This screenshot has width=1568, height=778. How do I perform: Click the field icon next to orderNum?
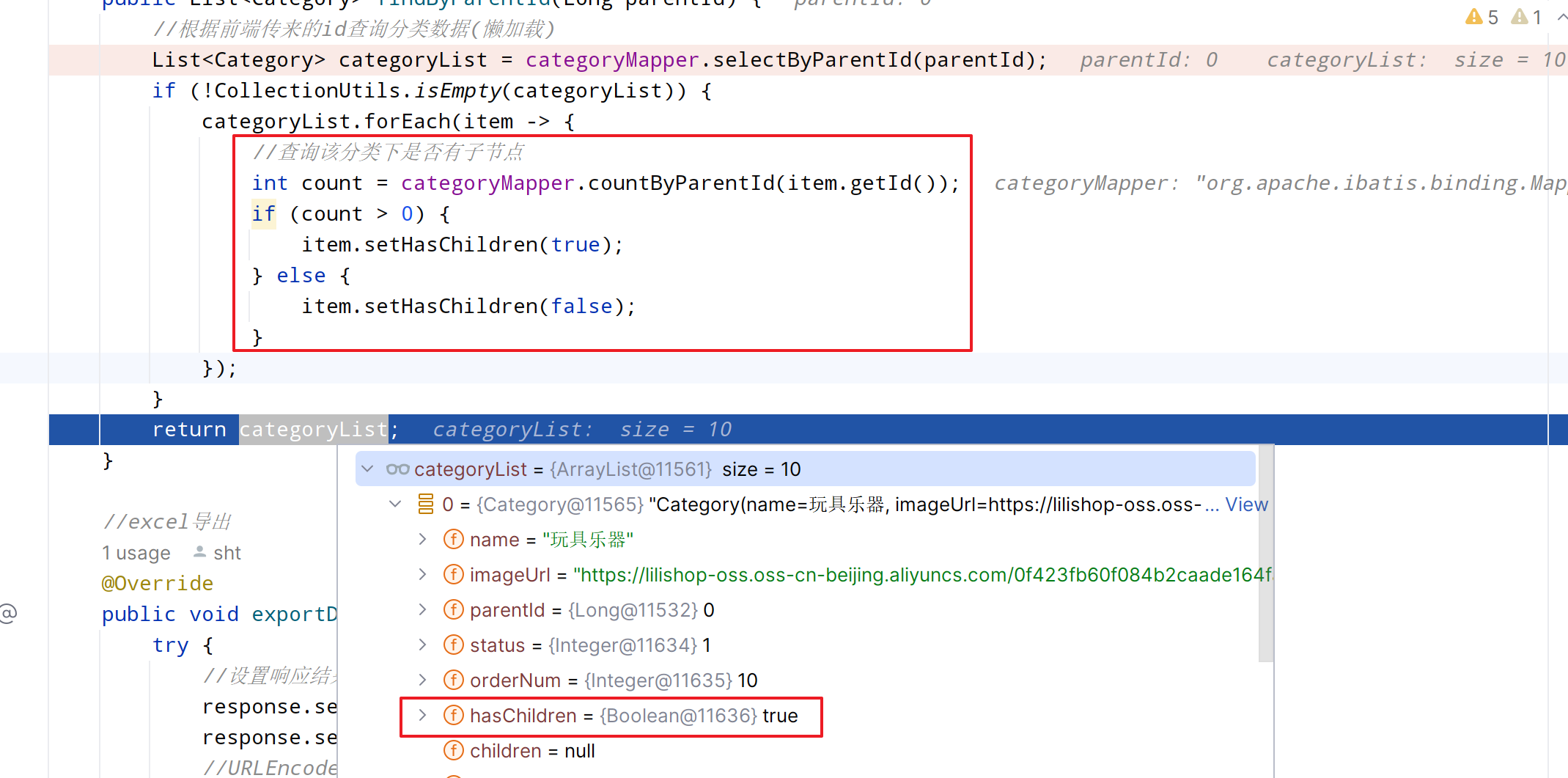454,680
